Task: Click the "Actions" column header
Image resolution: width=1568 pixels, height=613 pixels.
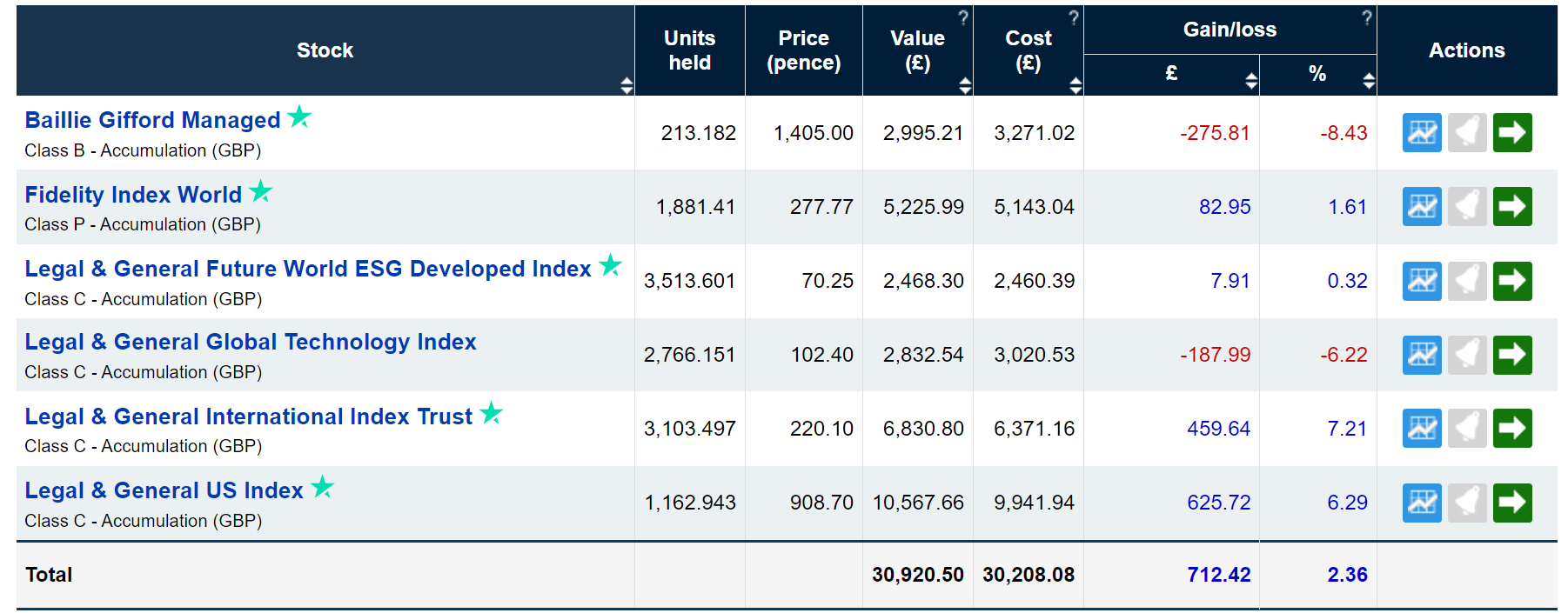Action: click(1467, 50)
